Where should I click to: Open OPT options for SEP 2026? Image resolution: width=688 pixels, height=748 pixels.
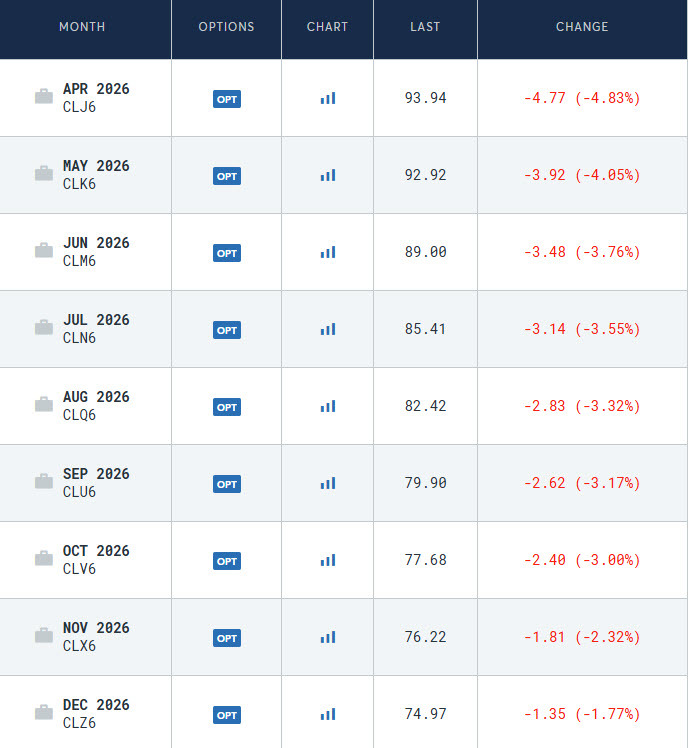click(x=227, y=484)
